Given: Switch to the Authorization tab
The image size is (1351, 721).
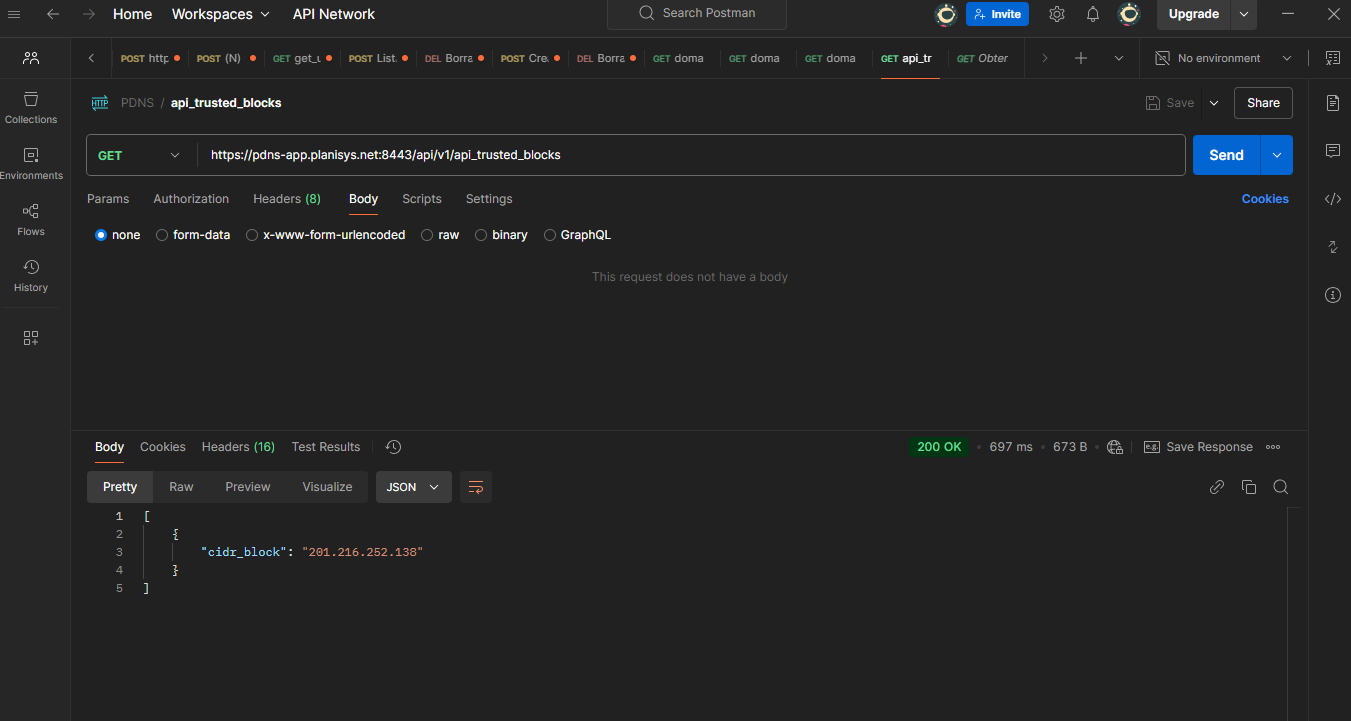Looking at the screenshot, I should (191, 199).
